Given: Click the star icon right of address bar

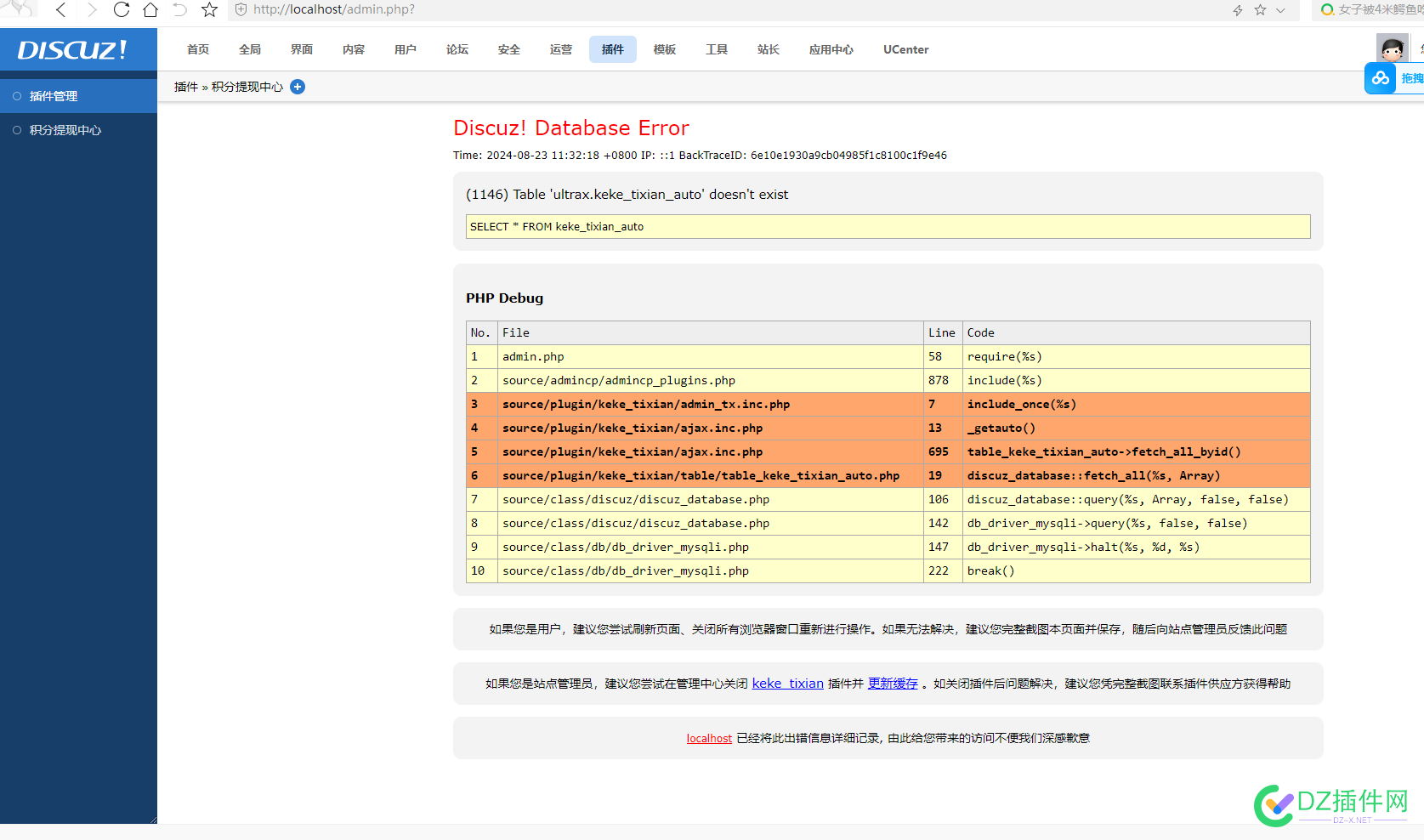Looking at the screenshot, I should coord(1260,10).
